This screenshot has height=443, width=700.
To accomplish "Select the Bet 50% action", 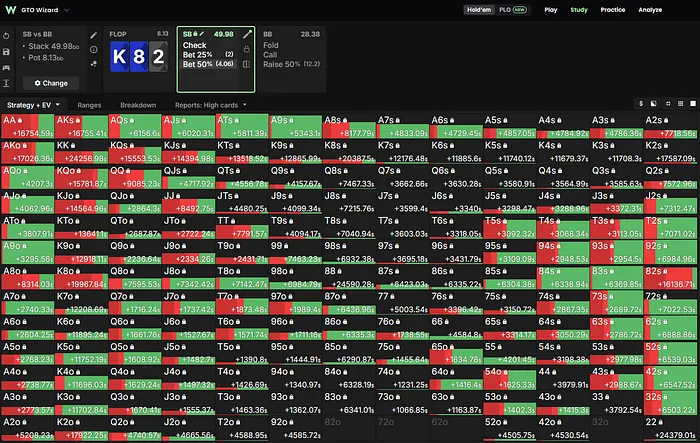I will pos(208,64).
